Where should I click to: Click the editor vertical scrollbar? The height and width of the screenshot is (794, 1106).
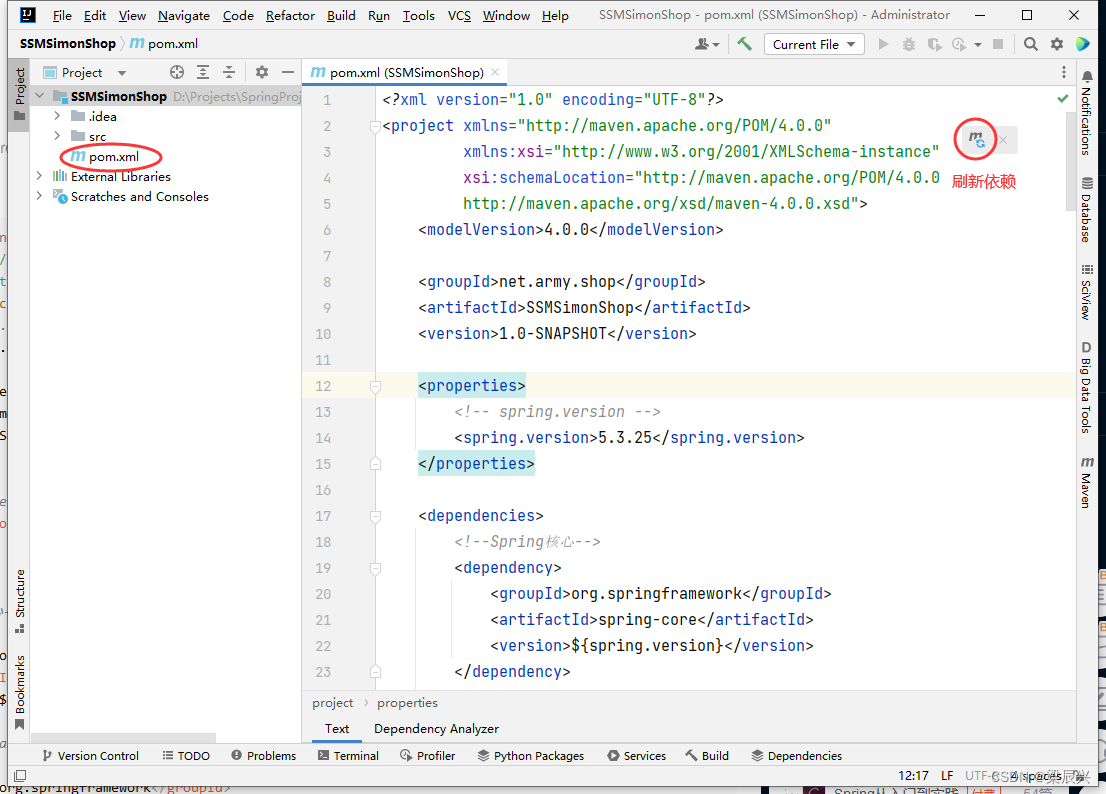point(1071,161)
